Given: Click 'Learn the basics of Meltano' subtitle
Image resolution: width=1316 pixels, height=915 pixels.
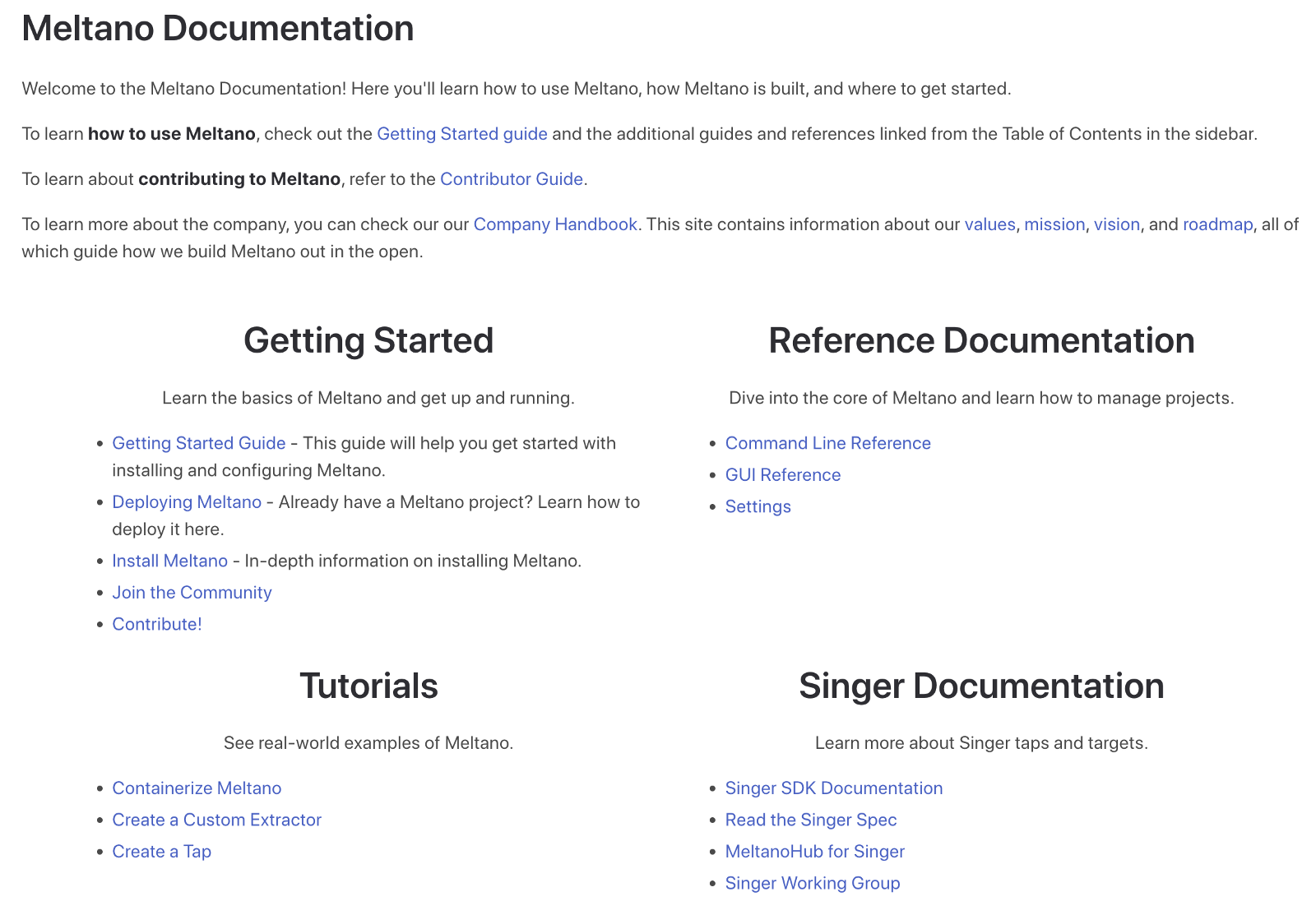Looking at the screenshot, I should 368,398.
